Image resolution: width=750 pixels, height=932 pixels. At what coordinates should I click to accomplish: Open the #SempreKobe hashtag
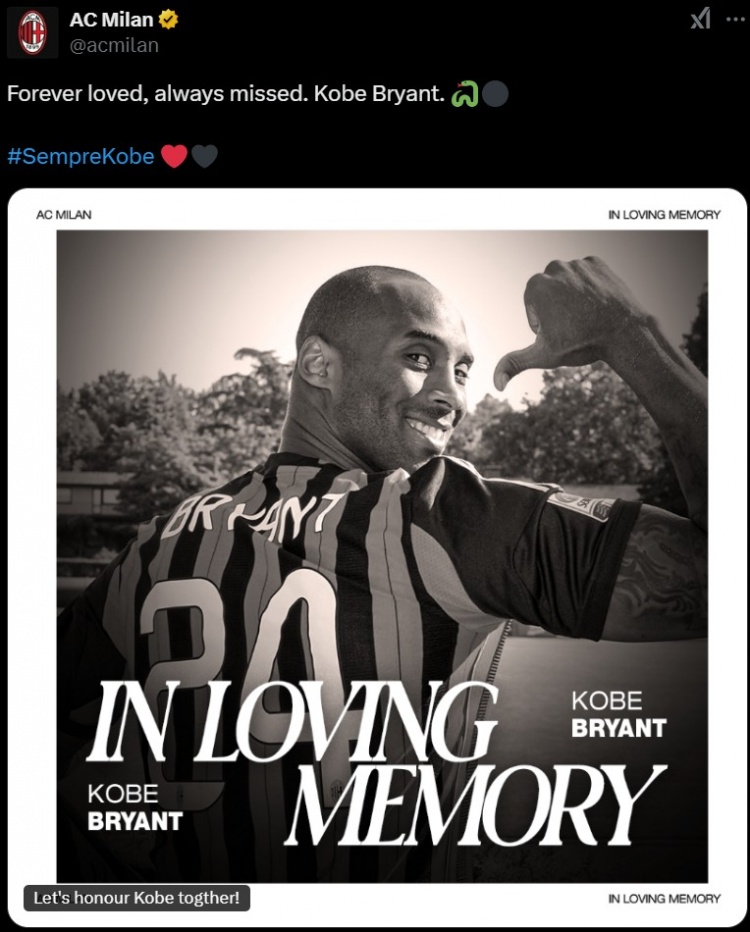pos(81,157)
